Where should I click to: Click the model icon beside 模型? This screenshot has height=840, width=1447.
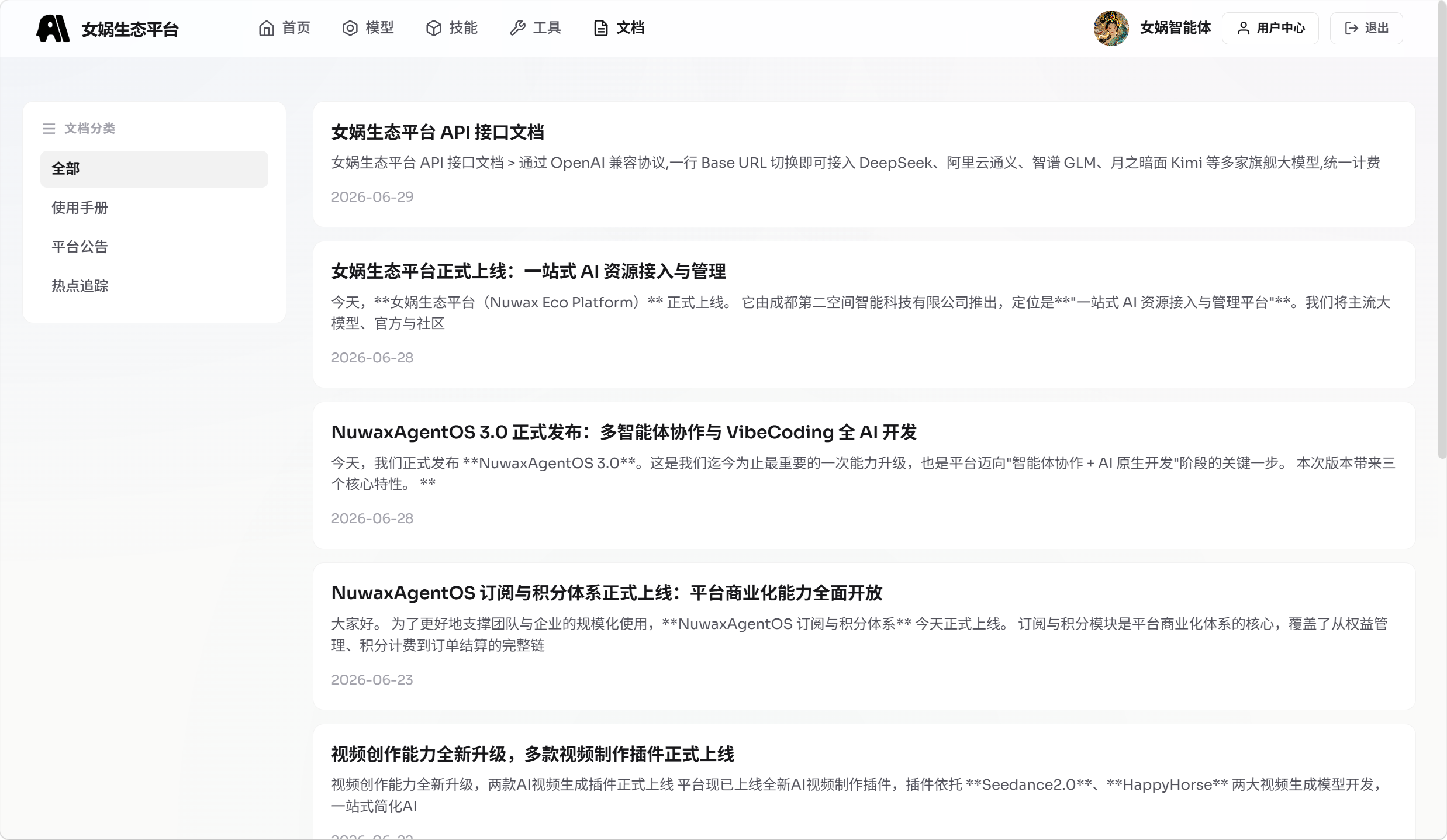pyautogui.click(x=350, y=28)
